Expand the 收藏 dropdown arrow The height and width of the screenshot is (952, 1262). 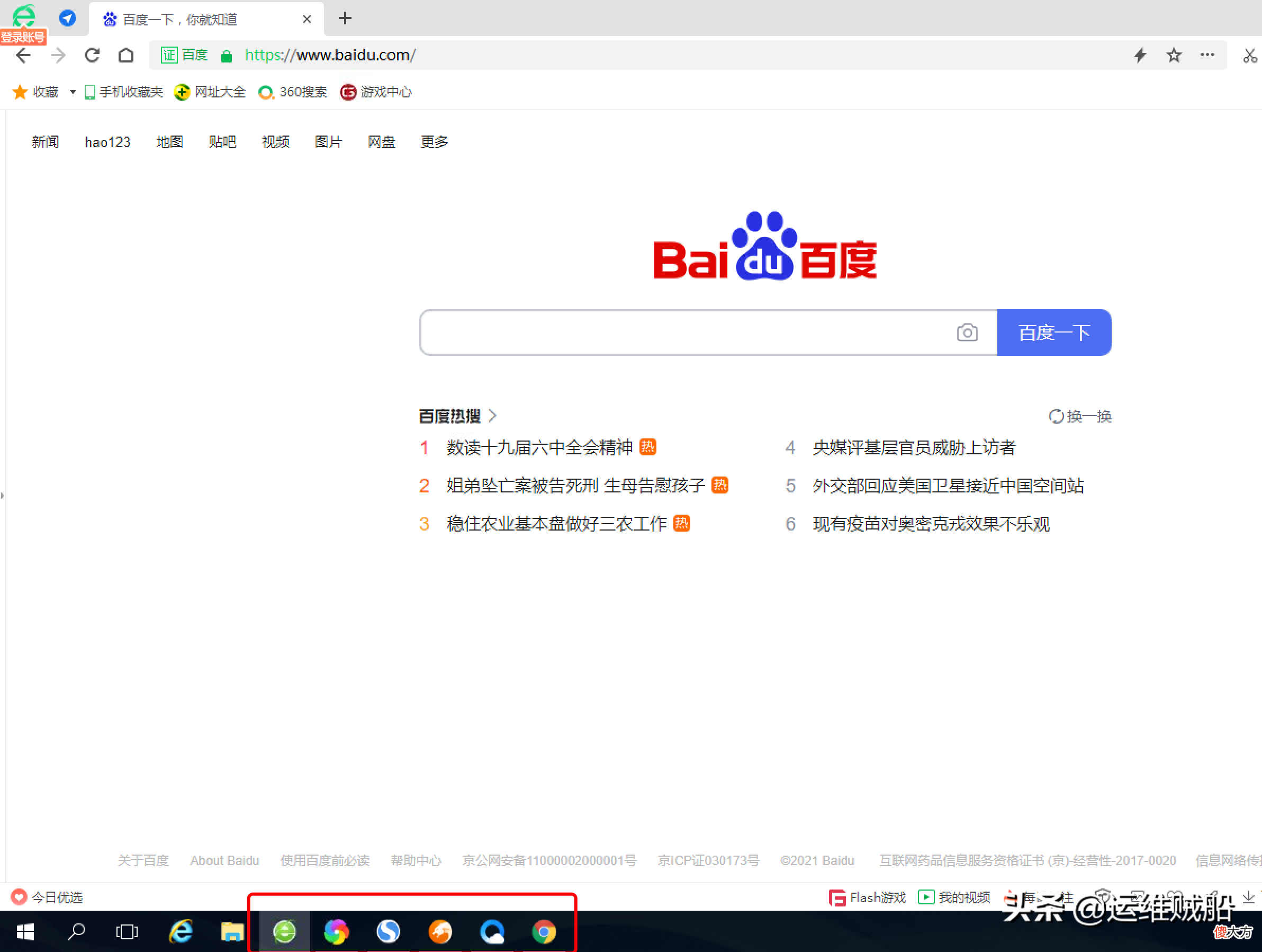point(73,92)
